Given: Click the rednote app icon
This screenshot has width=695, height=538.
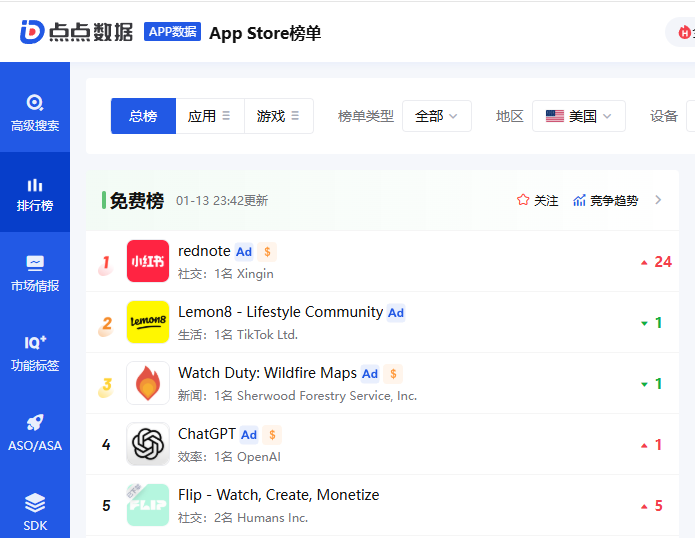Looking at the screenshot, I should 148,261.
